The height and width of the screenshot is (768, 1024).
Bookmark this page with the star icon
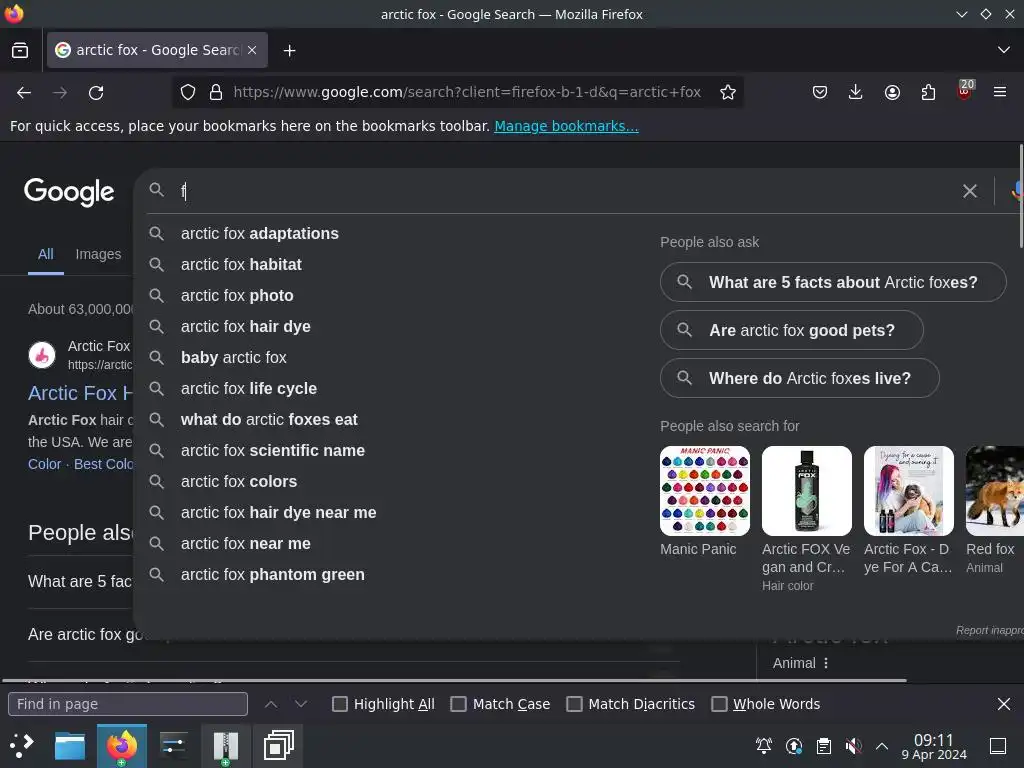[728, 93]
